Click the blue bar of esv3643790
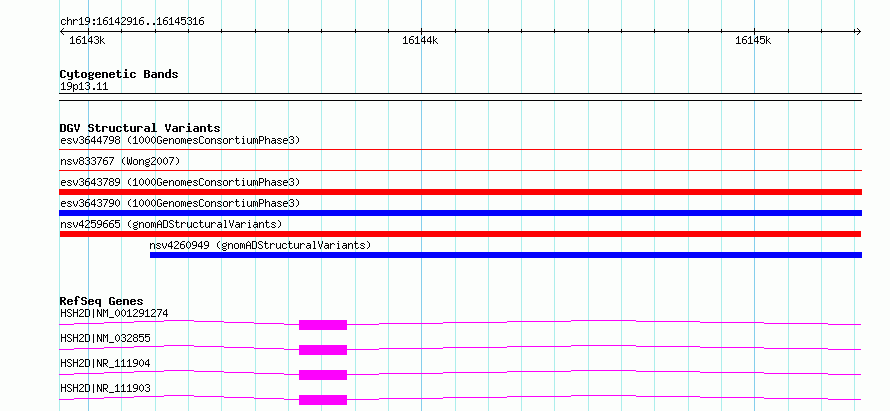The image size is (890, 411). tap(460, 213)
